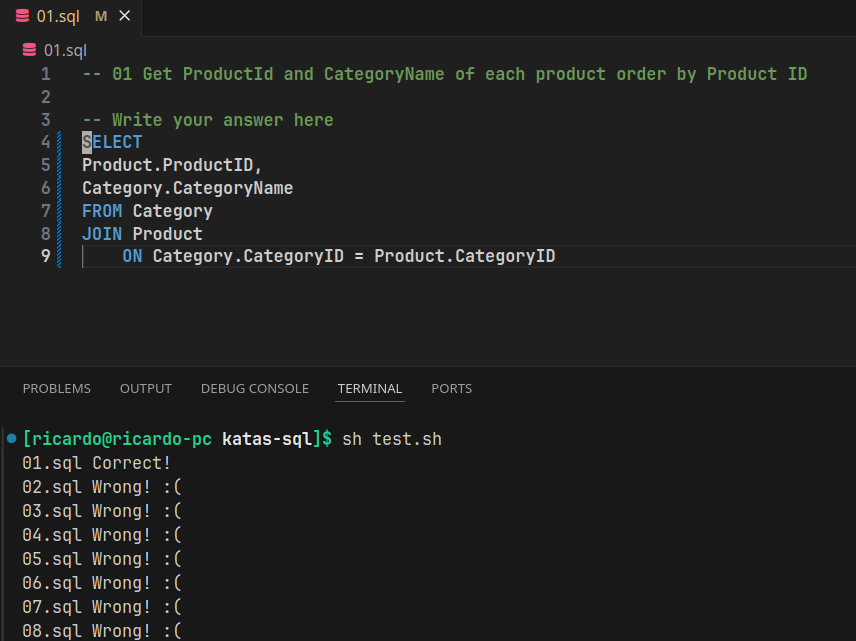Click the database icon in the breadcrumb
The width and height of the screenshot is (856, 641).
tap(28, 50)
